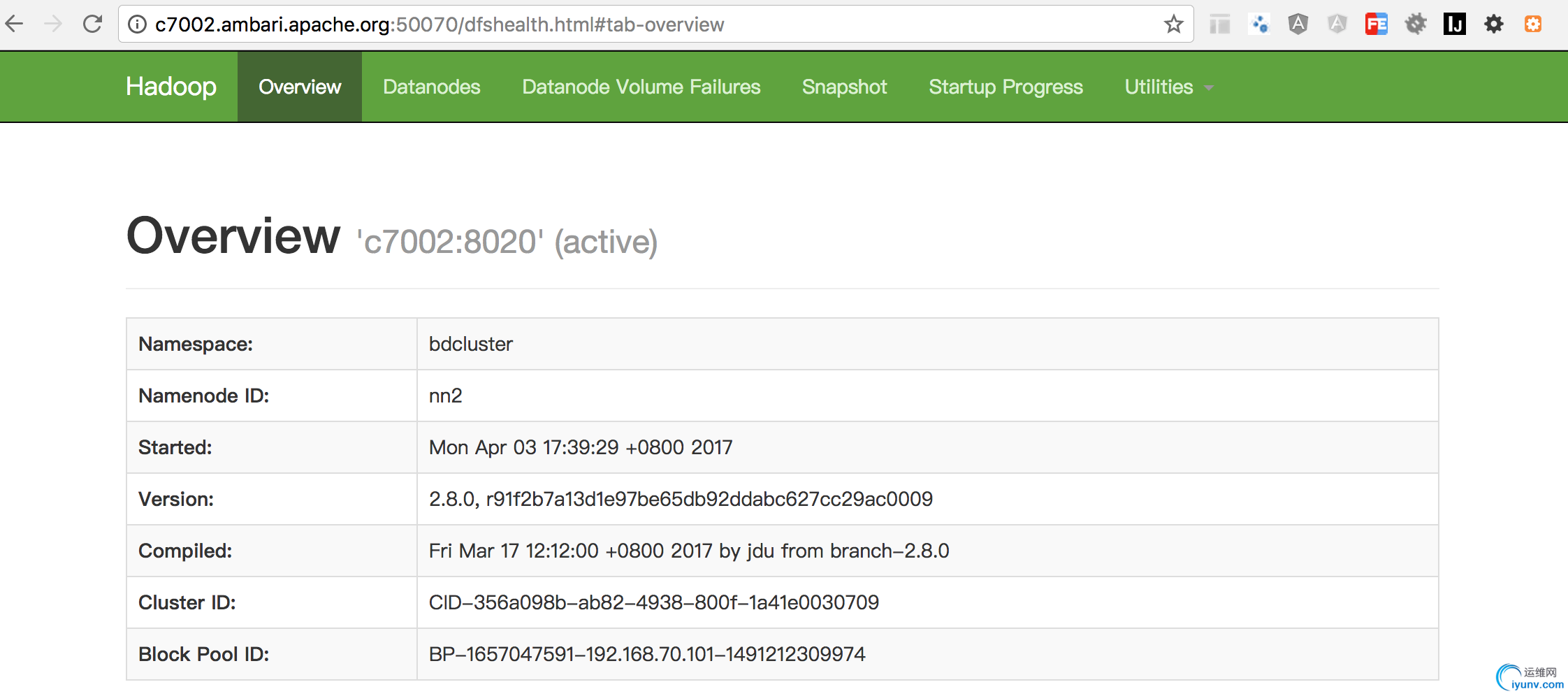Open the gray table-layout extension icon
Image resolution: width=1568 pixels, height=696 pixels.
[x=1220, y=24]
